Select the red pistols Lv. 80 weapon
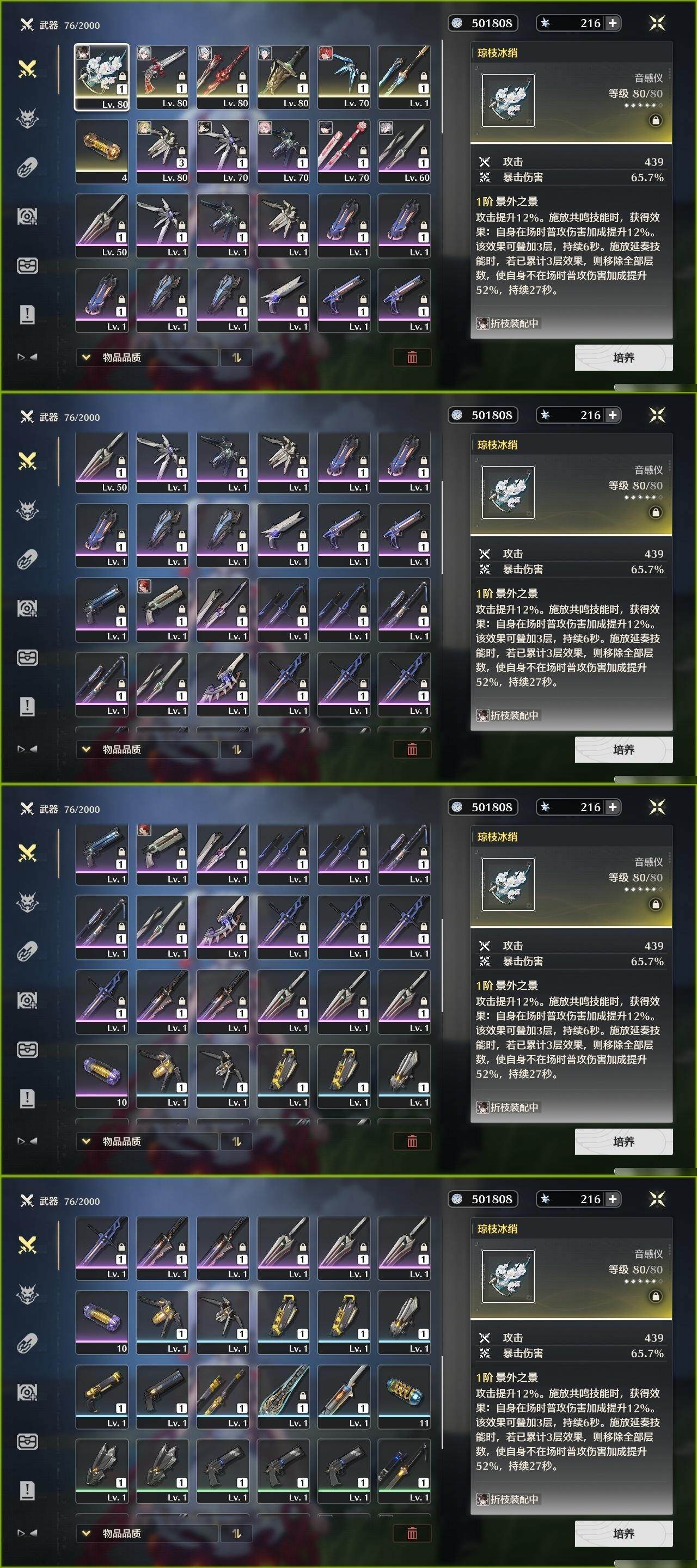697x1568 pixels. click(162, 77)
